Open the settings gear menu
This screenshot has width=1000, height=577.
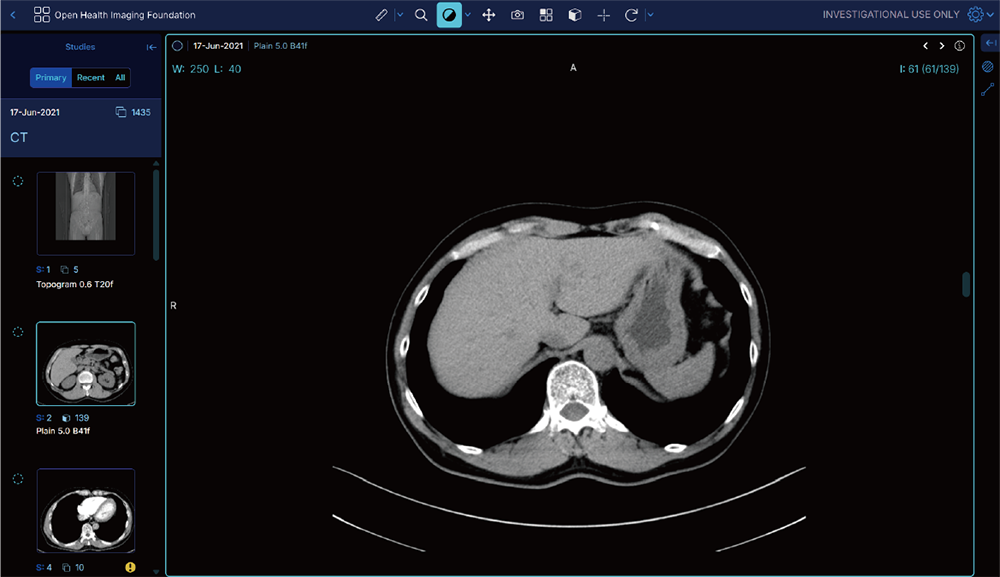pos(975,15)
